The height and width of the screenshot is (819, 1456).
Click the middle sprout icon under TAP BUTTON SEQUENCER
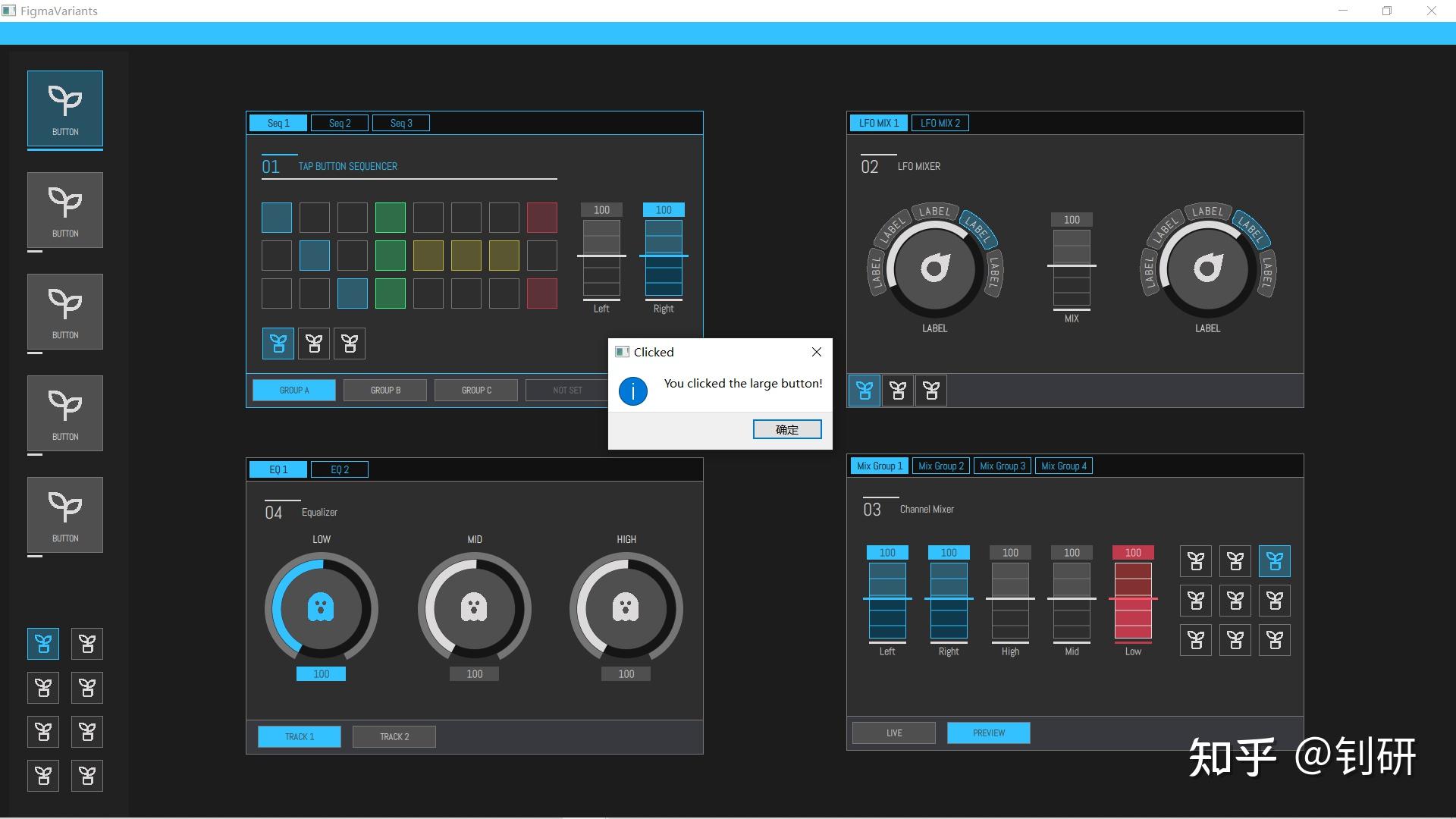tap(313, 343)
